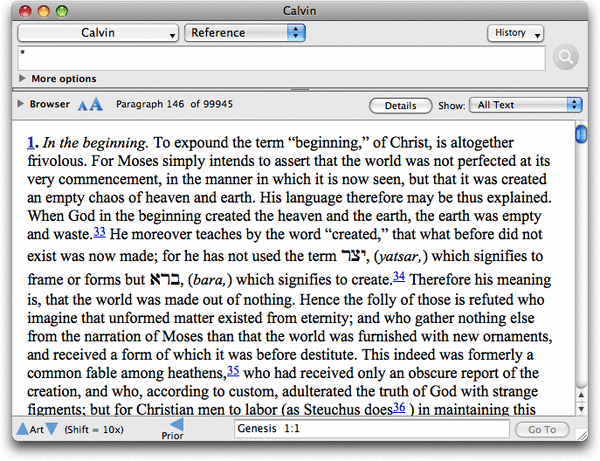
Task: Click the scrollbar down arrow
Action: coord(581,409)
